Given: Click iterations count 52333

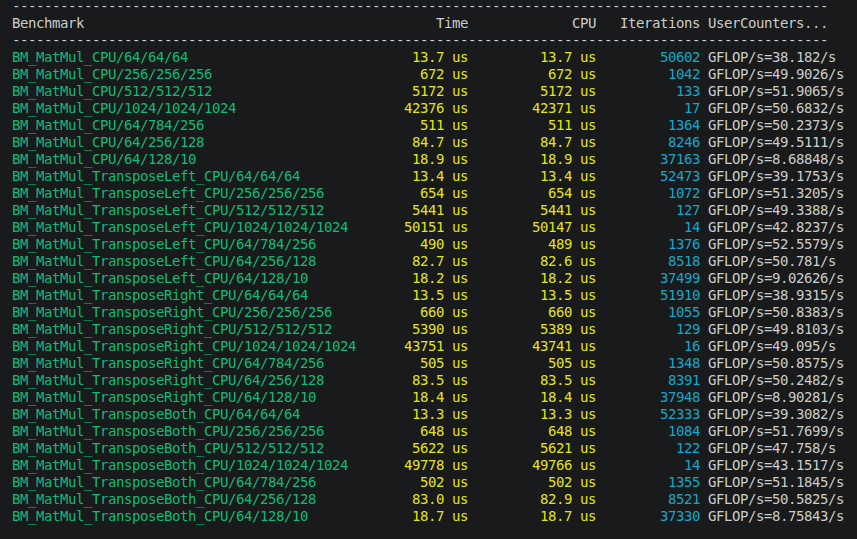Looking at the screenshot, I should (680, 414).
